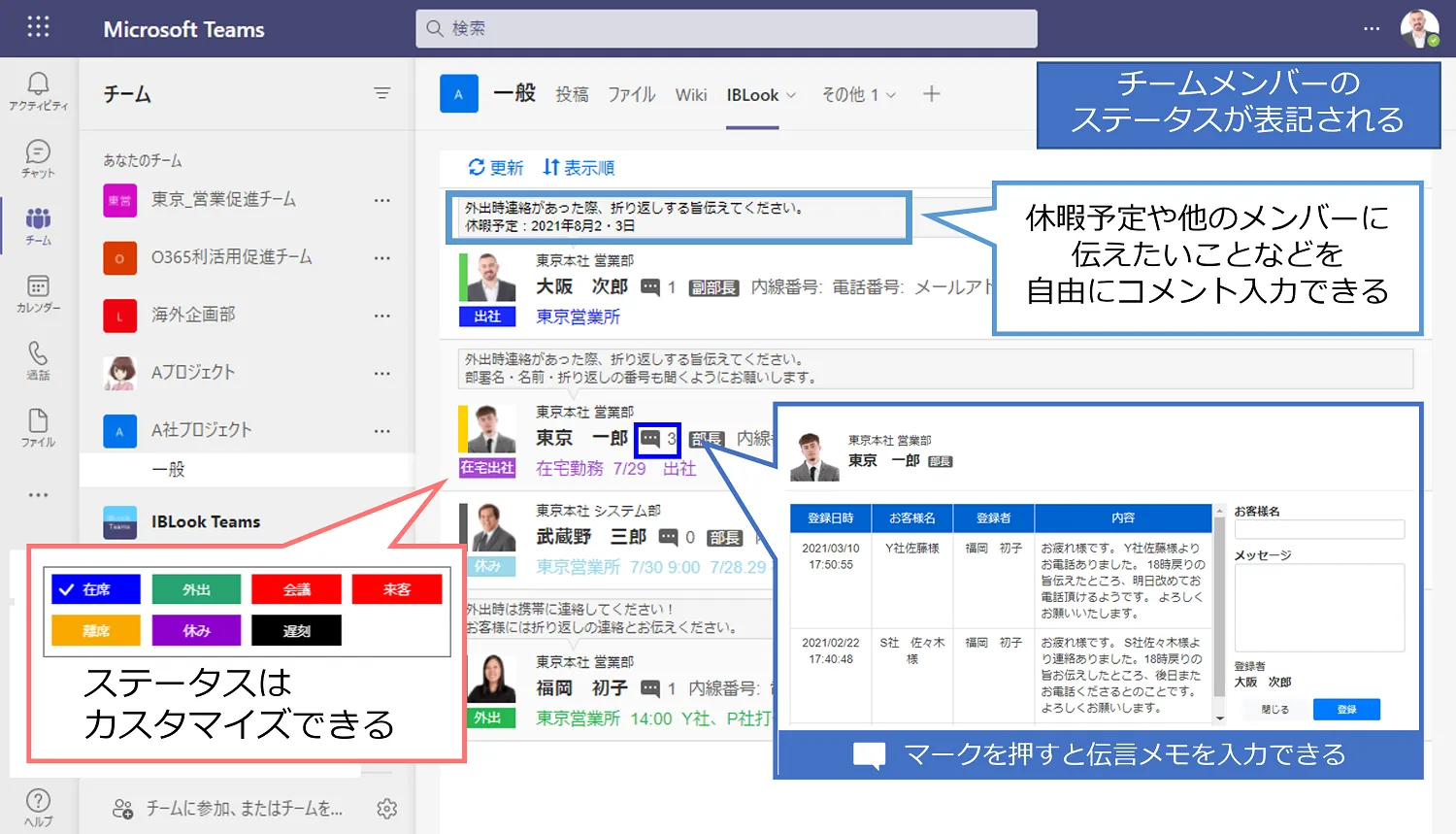Open settings and more ellipsis in title bar
This screenshot has height=834, width=1456.
(x=1372, y=28)
